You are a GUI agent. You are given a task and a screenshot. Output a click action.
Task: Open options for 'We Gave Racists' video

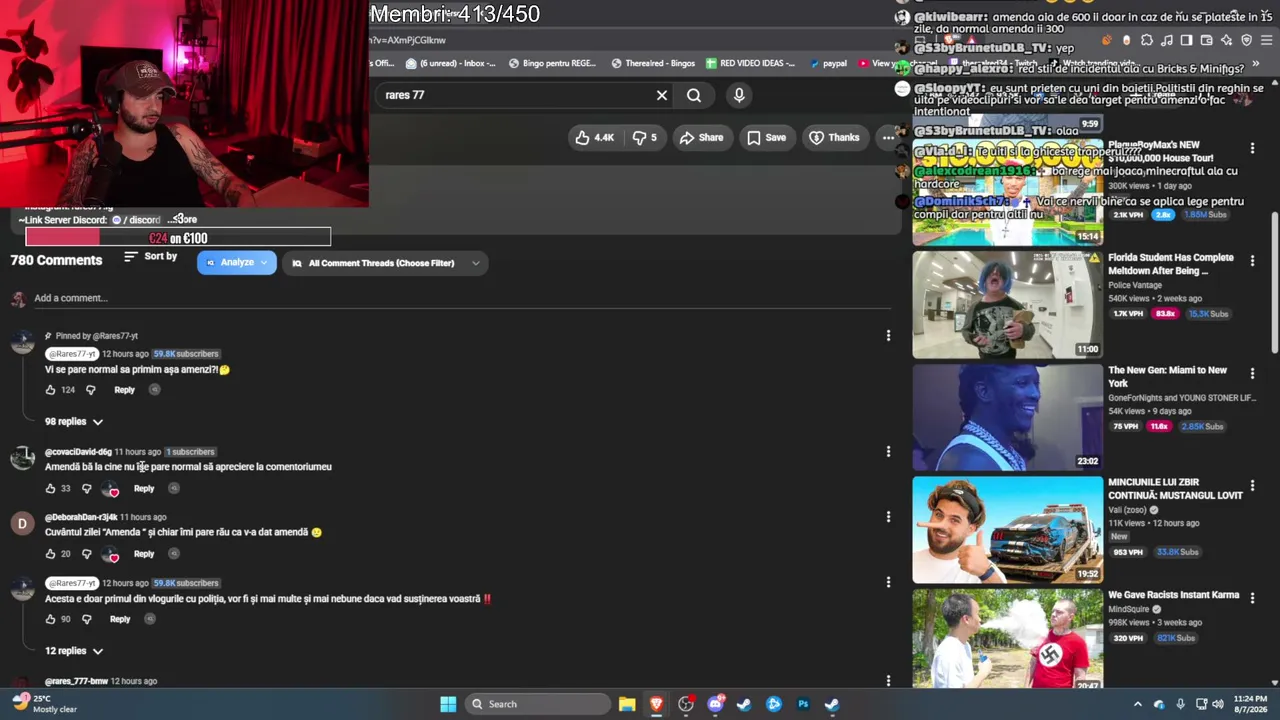pos(1252,598)
